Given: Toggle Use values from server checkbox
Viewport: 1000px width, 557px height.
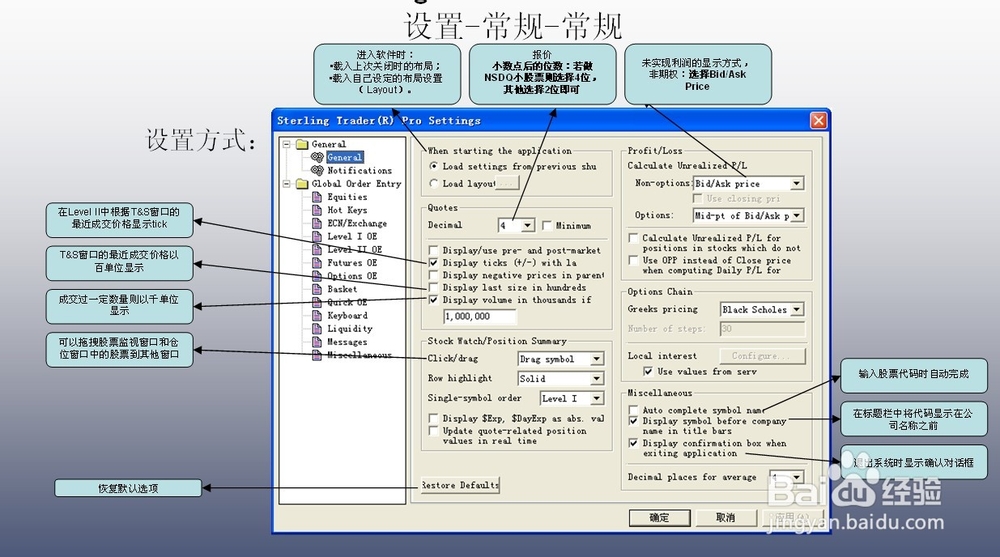Looking at the screenshot, I should (648, 371).
